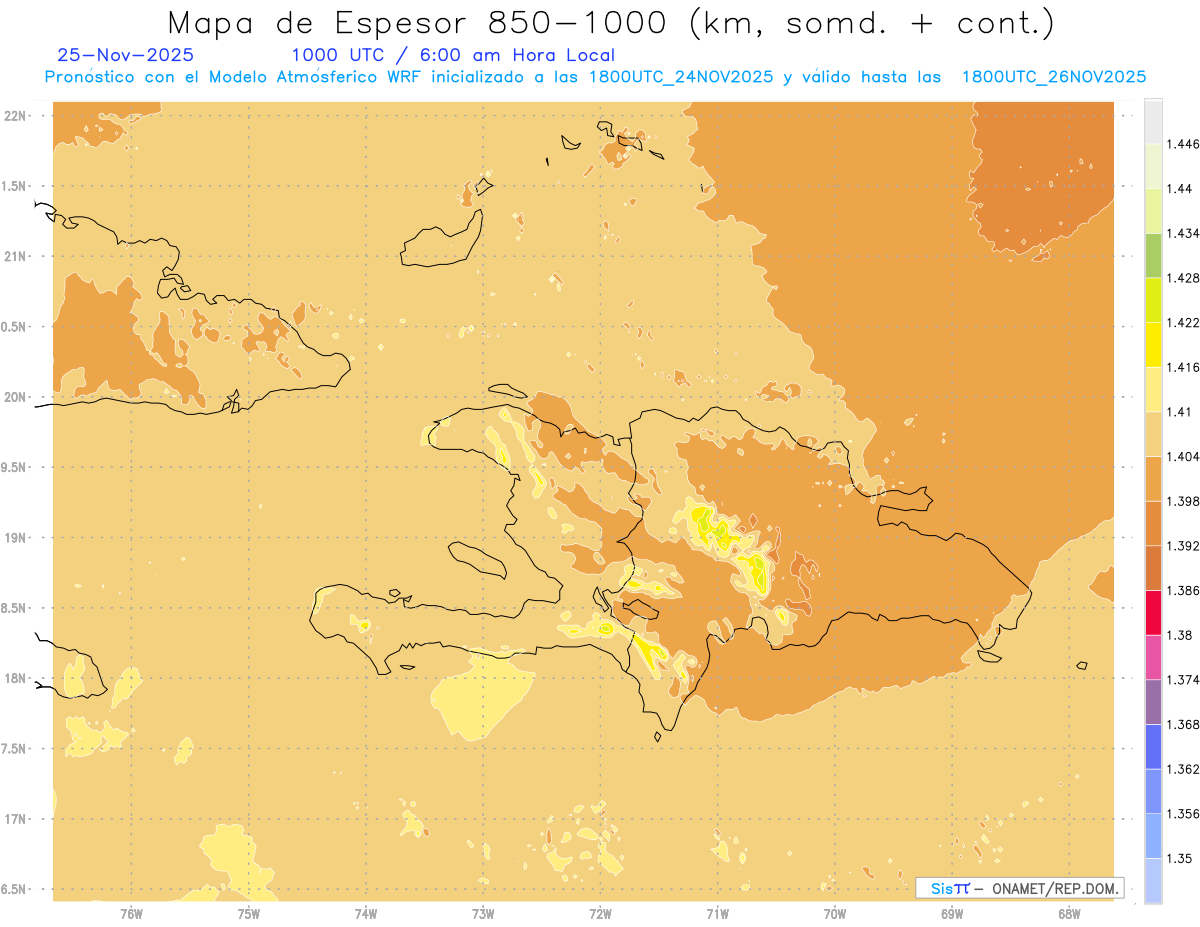
Task: Click the colorbar value 1.386
Action: coord(1181,590)
